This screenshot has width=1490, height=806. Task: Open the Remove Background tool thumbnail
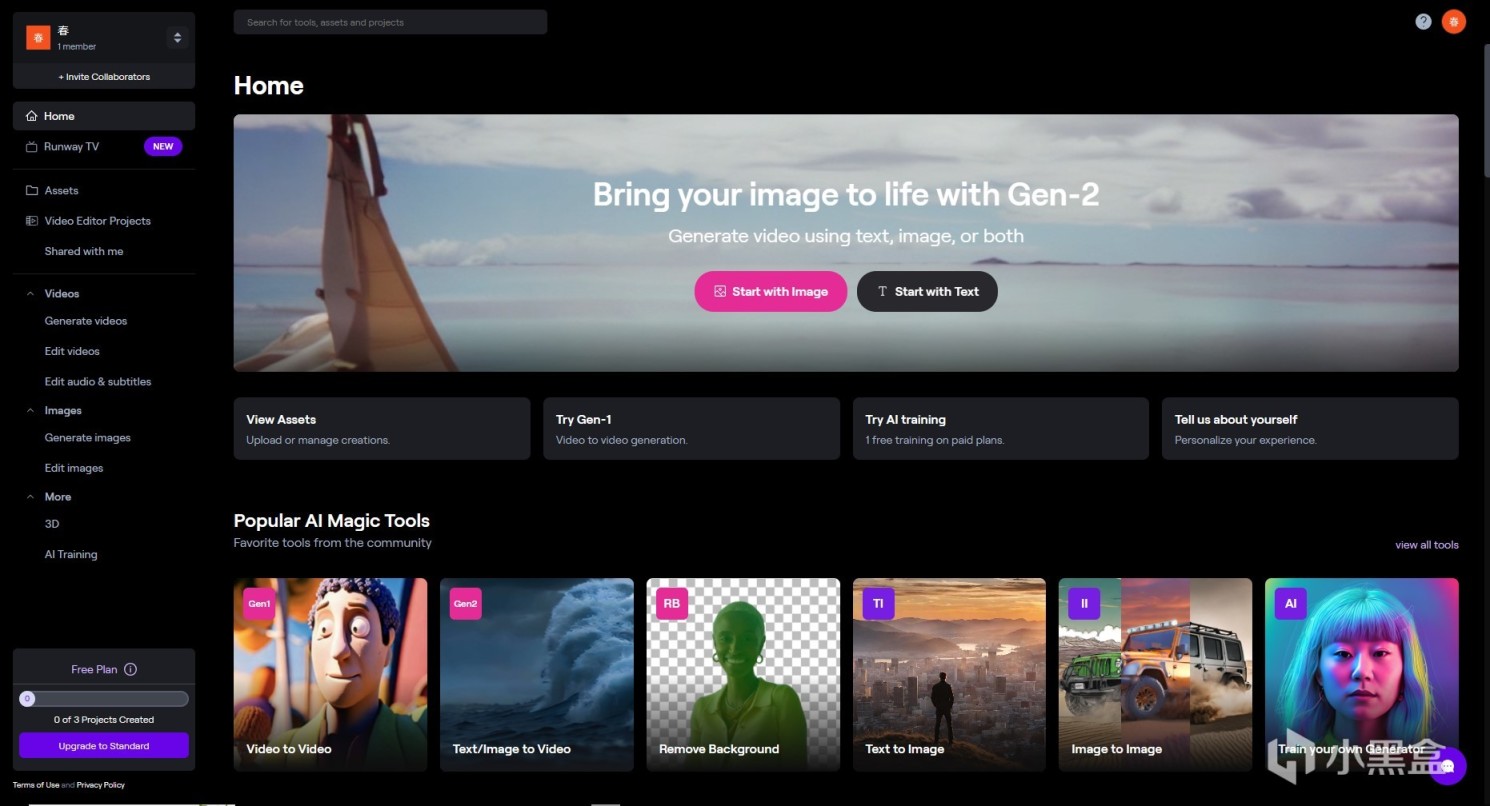pos(743,675)
